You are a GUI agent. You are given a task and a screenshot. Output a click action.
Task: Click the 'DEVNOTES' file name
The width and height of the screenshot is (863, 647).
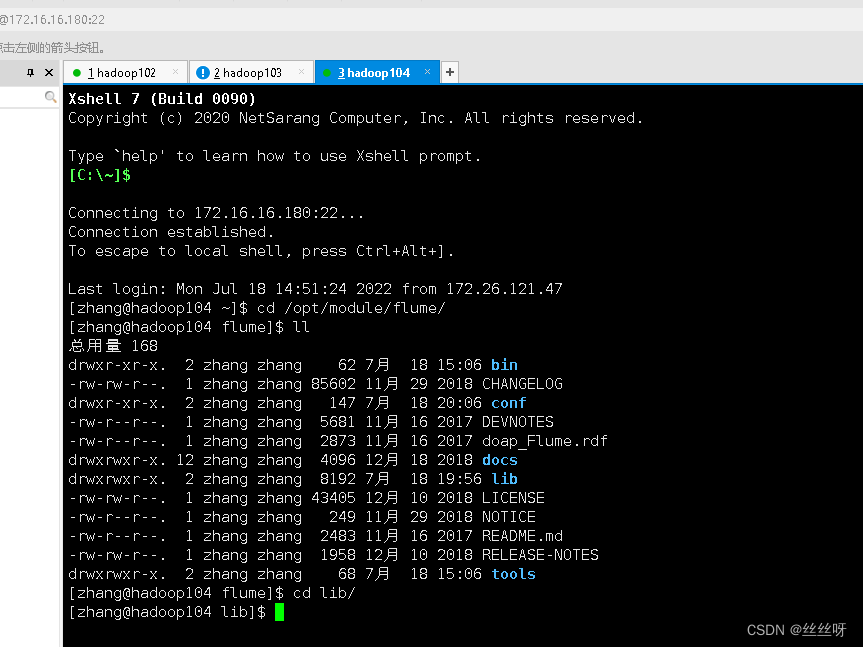(x=518, y=422)
